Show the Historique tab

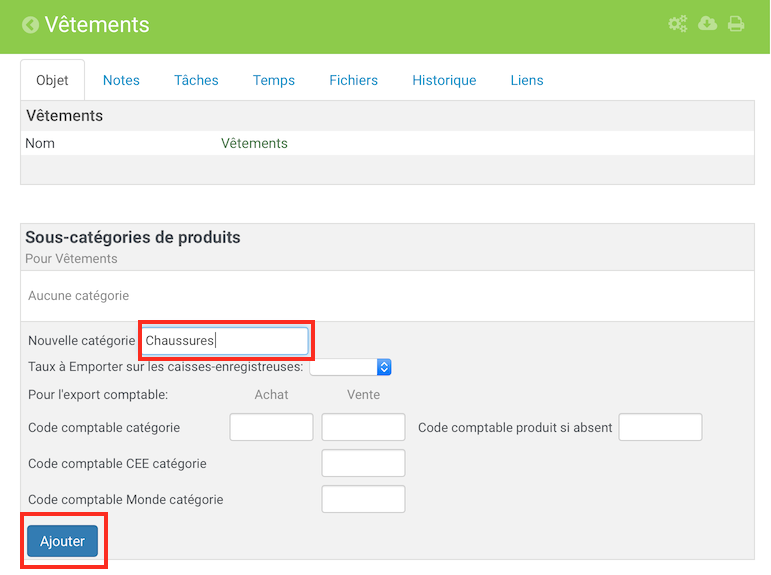pyautogui.click(x=444, y=80)
